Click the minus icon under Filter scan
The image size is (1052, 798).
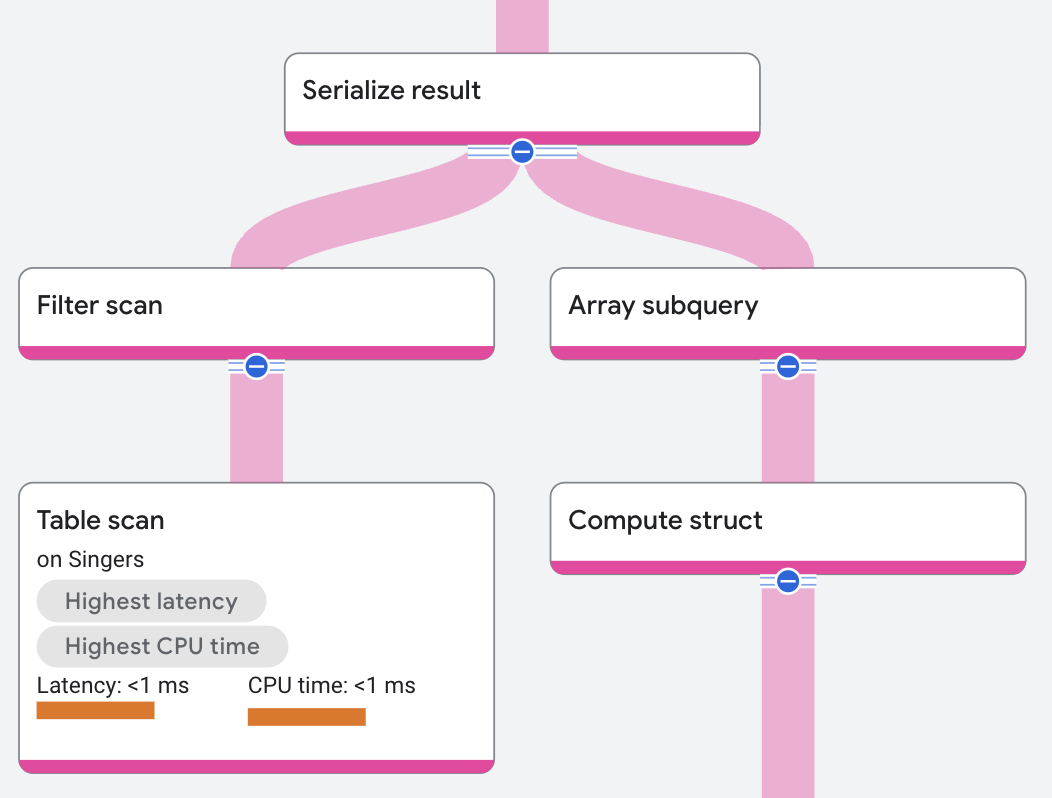(256, 366)
